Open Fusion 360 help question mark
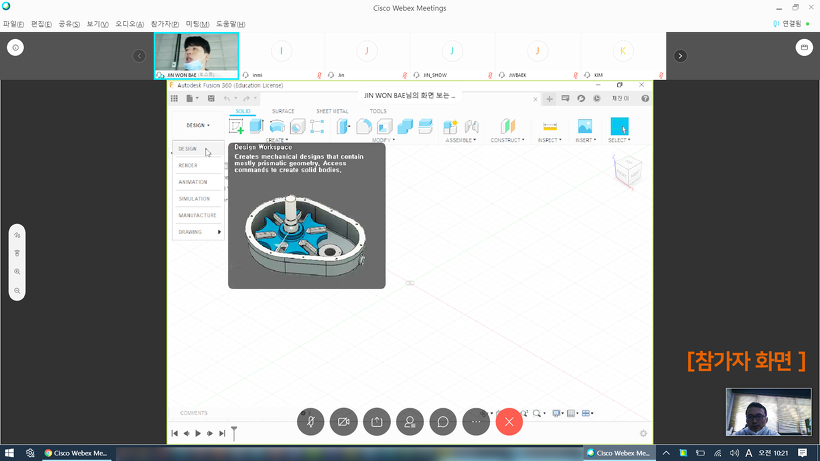 (645, 98)
